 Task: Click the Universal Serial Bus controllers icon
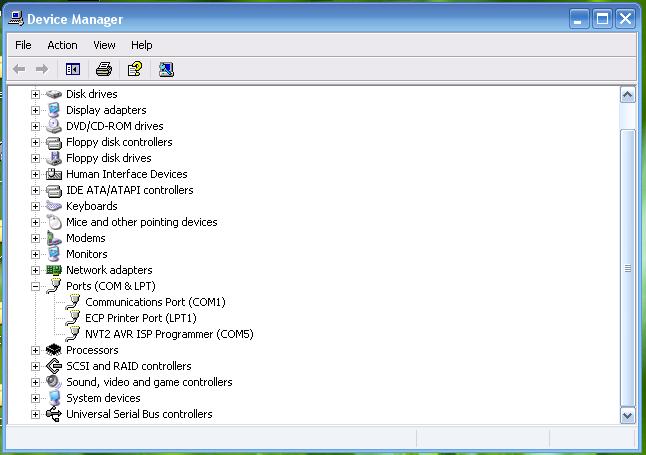click(54, 414)
